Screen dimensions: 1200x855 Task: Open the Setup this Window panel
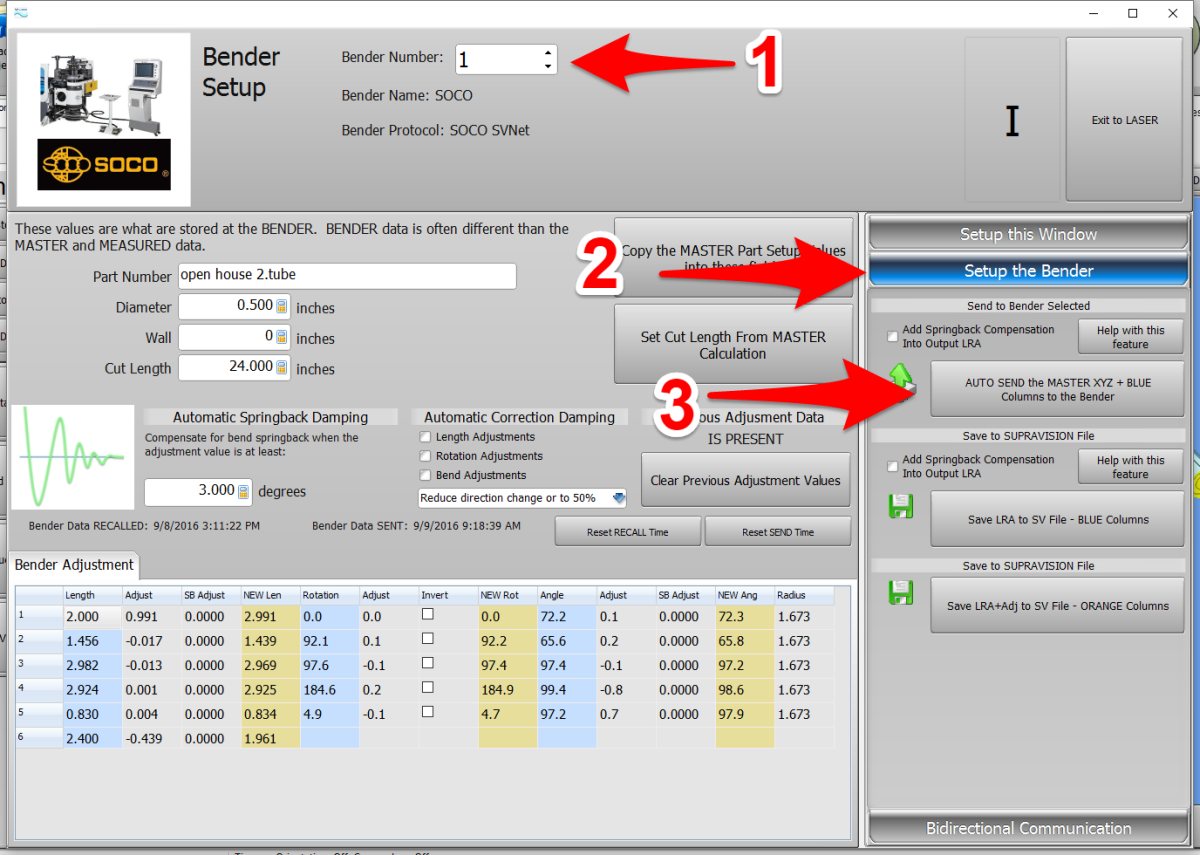pos(1028,234)
